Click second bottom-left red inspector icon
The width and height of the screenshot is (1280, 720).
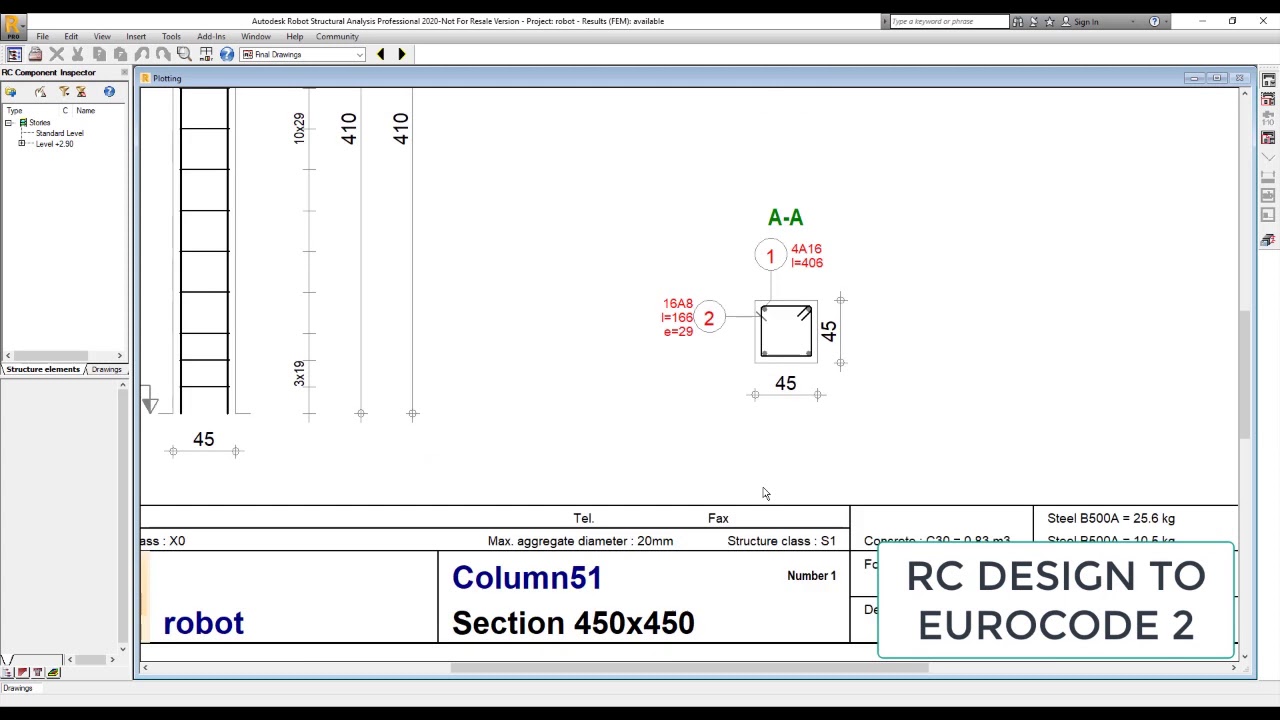23,673
